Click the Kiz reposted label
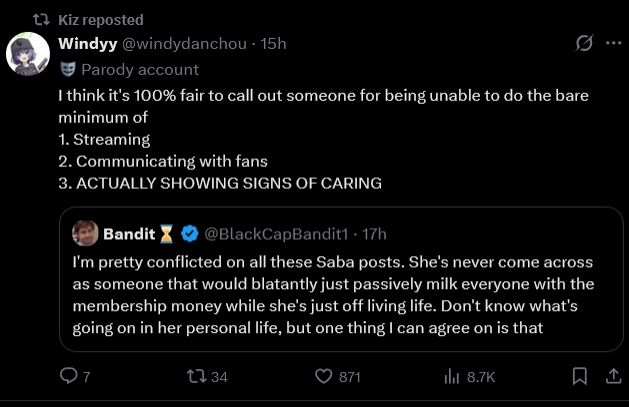 101,19
